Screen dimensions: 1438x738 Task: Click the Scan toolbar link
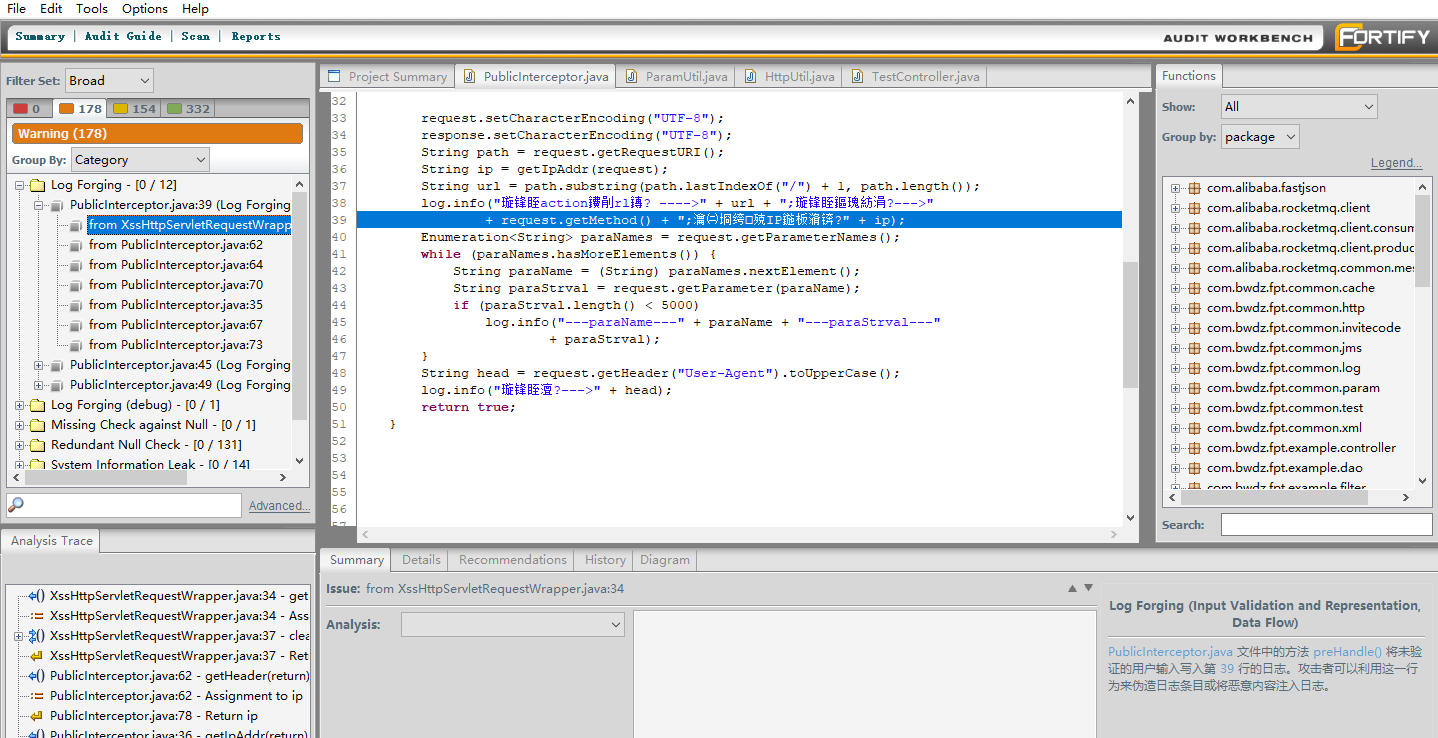(196, 36)
